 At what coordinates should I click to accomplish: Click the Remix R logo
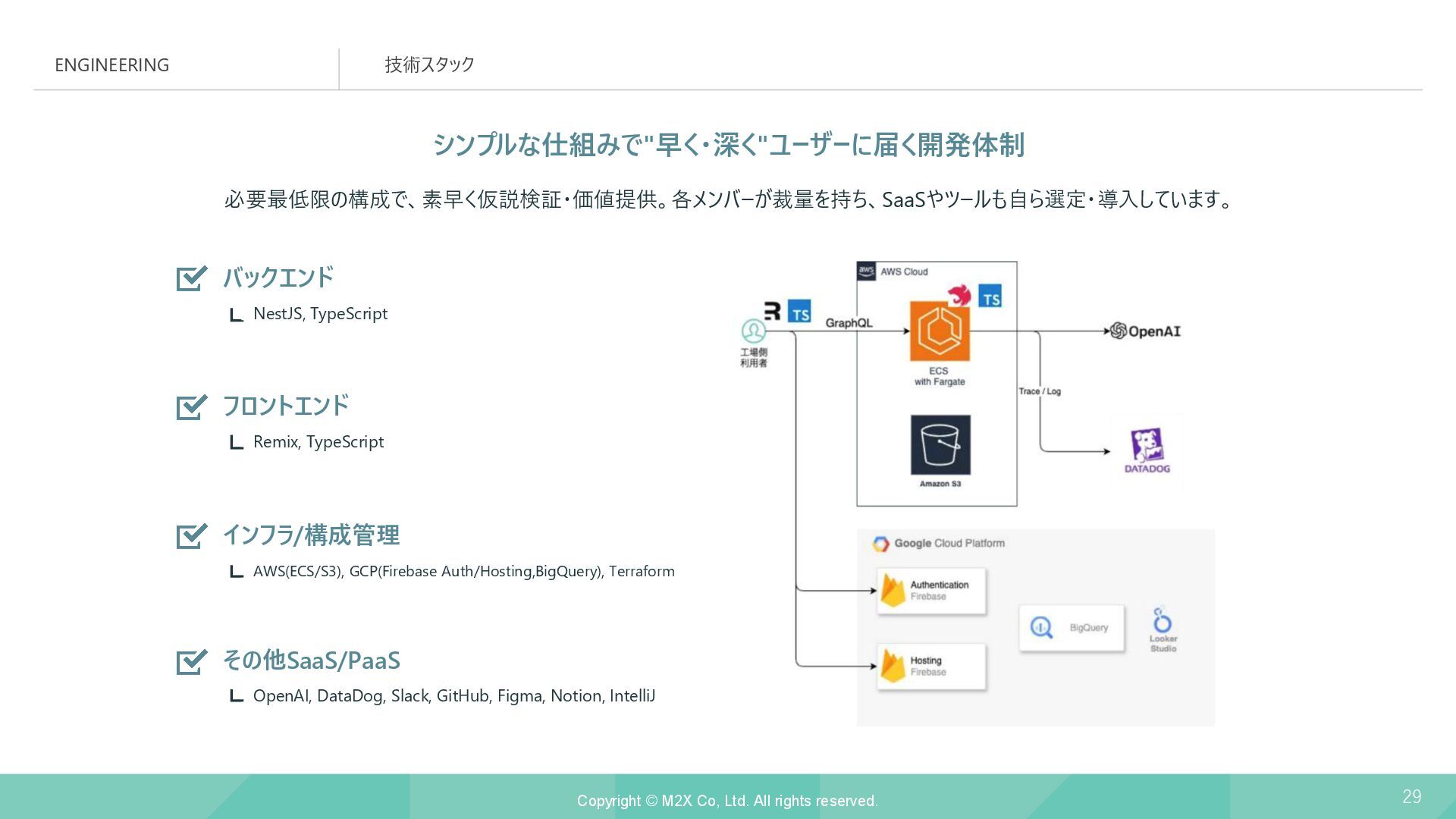coord(773,311)
